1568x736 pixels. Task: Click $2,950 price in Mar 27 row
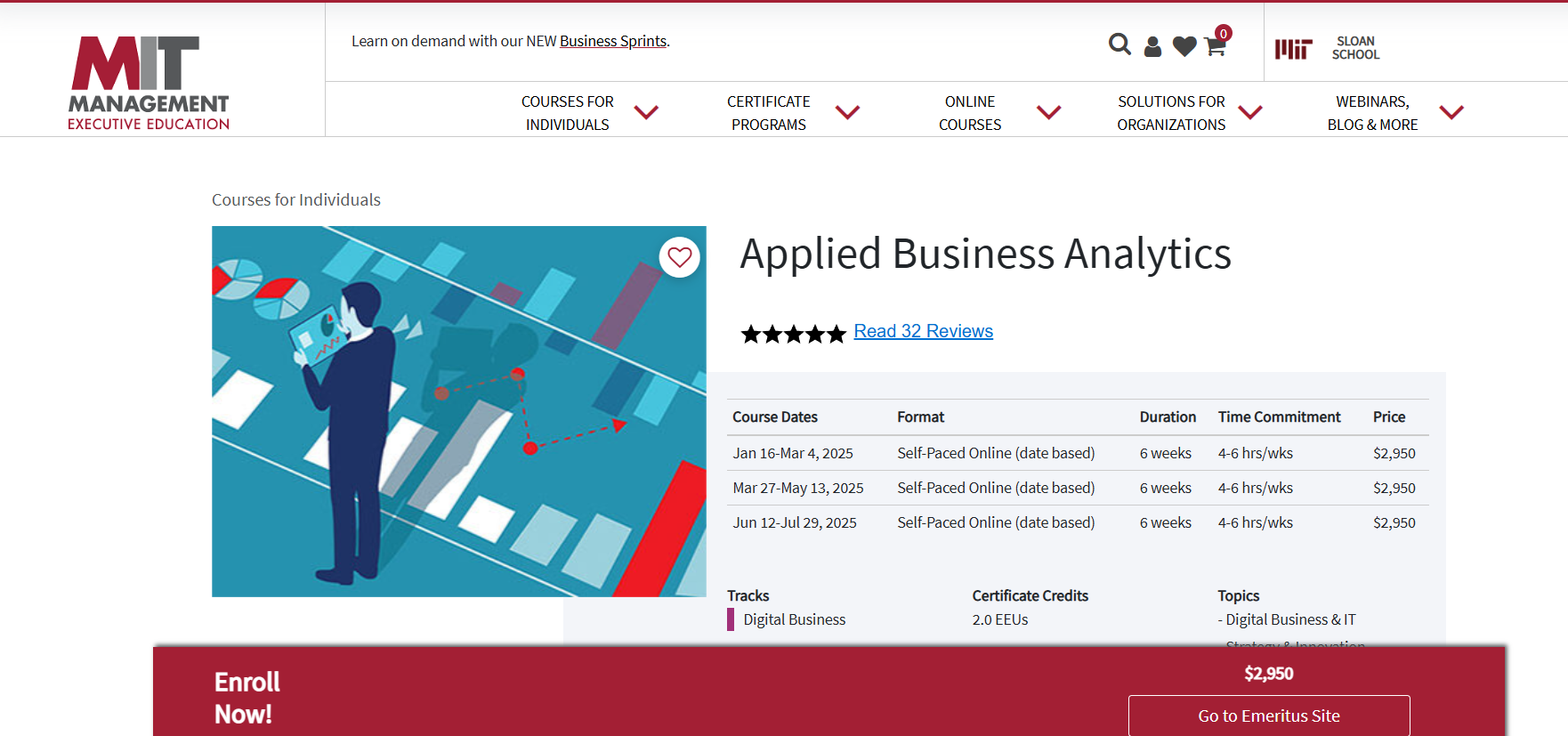[1394, 488]
